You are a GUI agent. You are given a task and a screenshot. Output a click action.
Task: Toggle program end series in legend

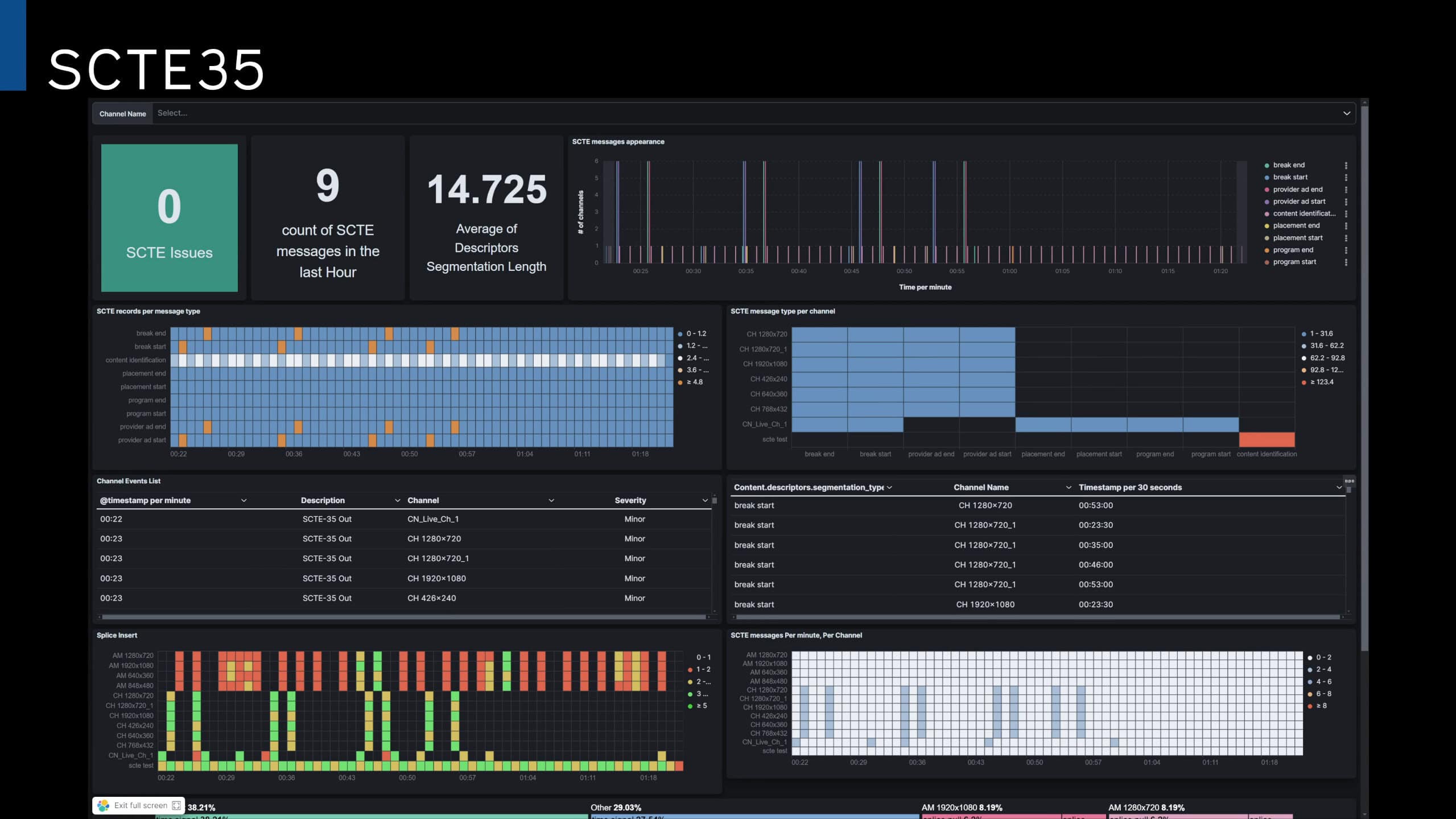[1293, 250]
